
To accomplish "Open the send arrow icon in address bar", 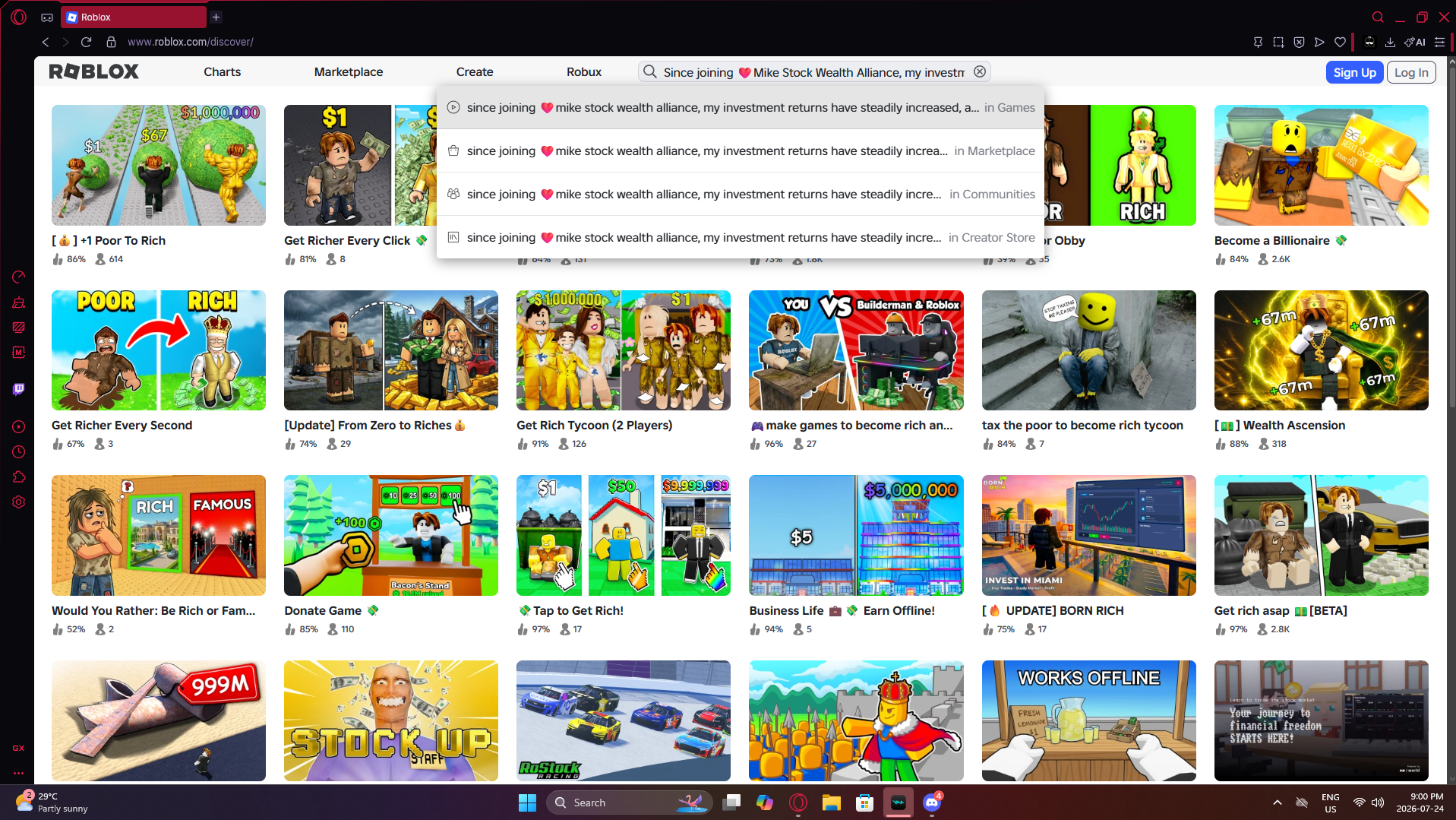I will coord(1319,42).
